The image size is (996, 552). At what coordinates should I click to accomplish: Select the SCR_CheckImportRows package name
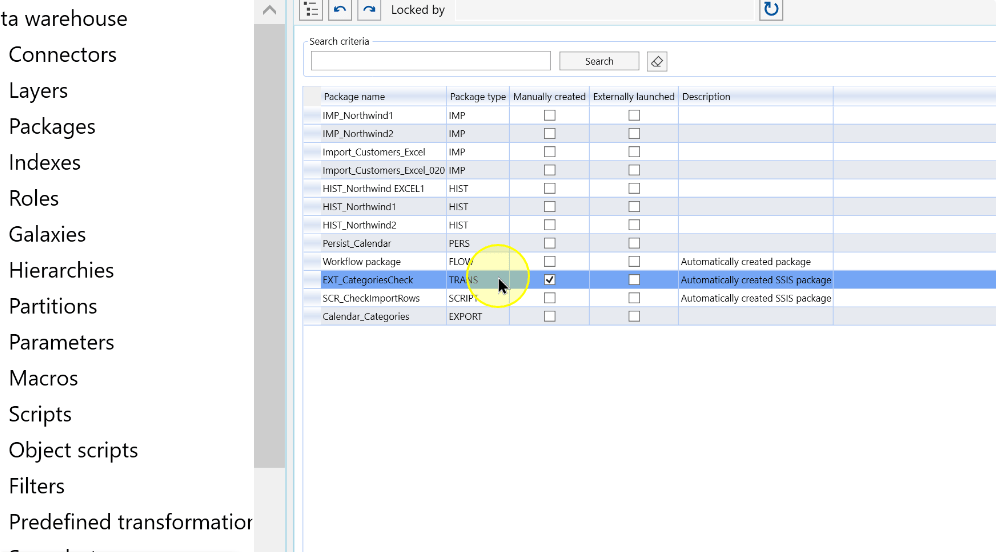click(x=371, y=298)
